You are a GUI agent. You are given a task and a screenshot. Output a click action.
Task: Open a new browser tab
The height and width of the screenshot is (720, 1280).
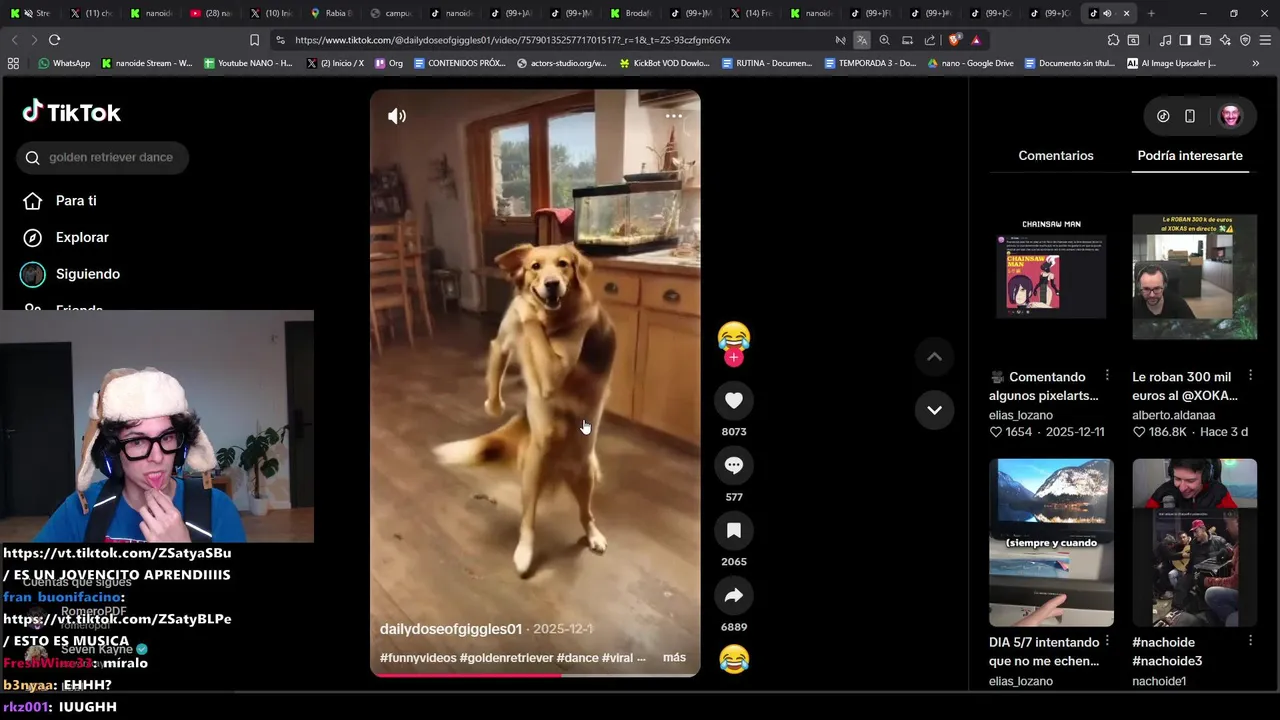click(x=1151, y=13)
